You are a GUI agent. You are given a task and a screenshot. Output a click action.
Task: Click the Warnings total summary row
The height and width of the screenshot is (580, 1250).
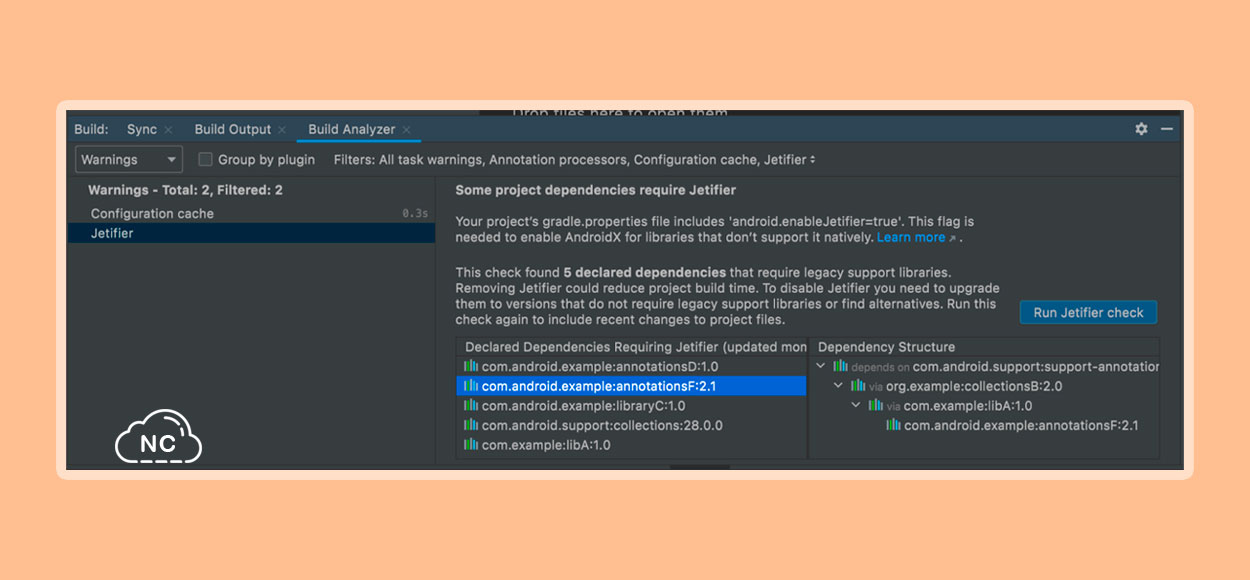click(185, 190)
